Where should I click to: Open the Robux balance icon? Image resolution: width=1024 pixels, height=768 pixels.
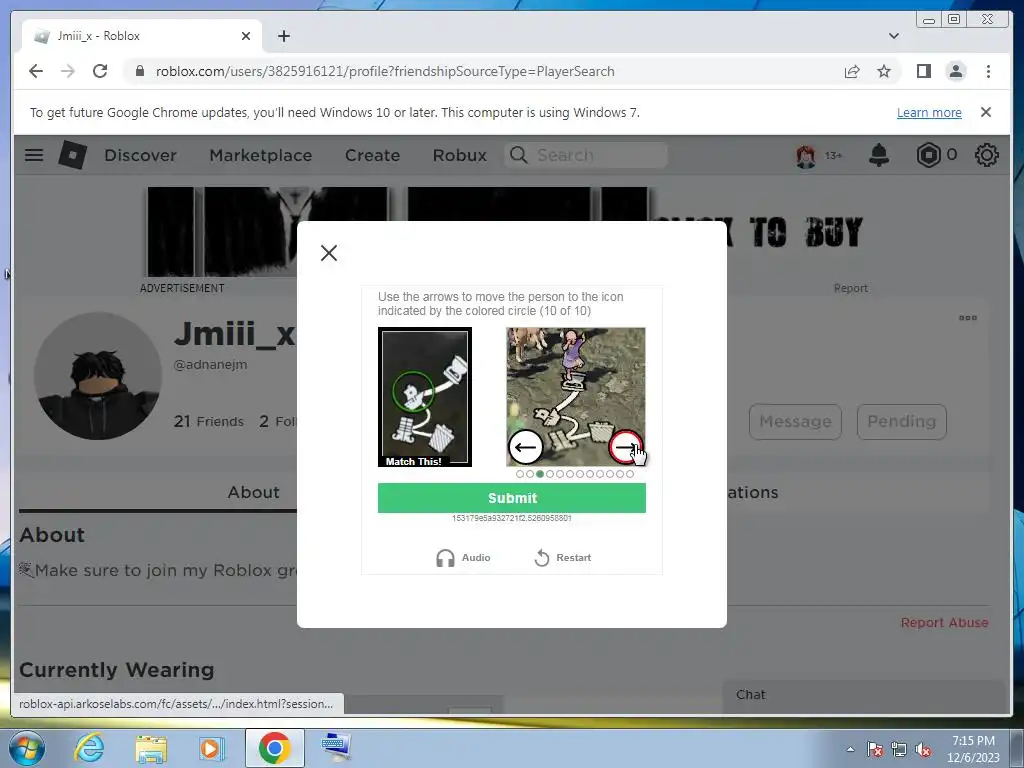tap(928, 155)
